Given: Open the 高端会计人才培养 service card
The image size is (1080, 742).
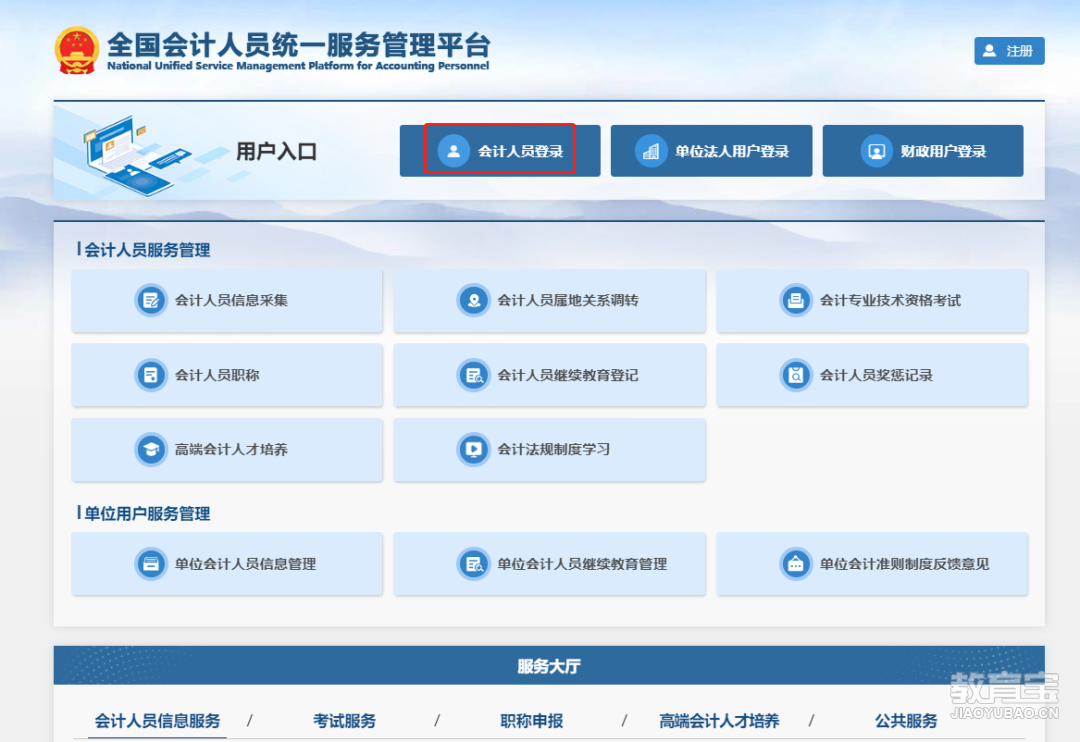Looking at the screenshot, I should [227, 450].
